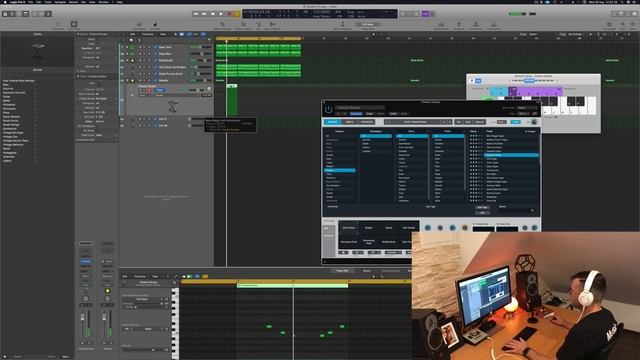This screenshot has width=640, height=360.
Task: Click the previous preset arrow in the plugin browser toolbar
Action: (444, 122)
